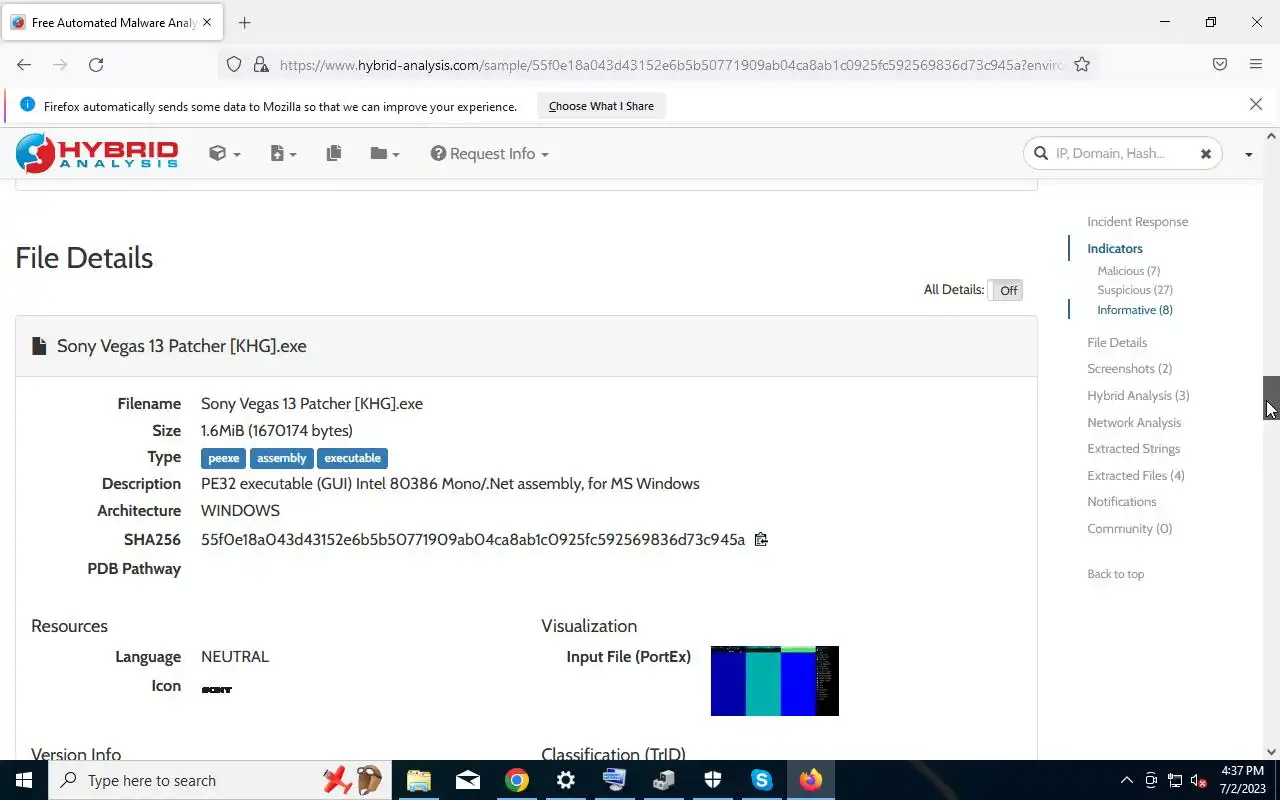Viewport: 1280px width, 800px height.
Task: Open Google Chrome from taskbar
Action: 516,780
